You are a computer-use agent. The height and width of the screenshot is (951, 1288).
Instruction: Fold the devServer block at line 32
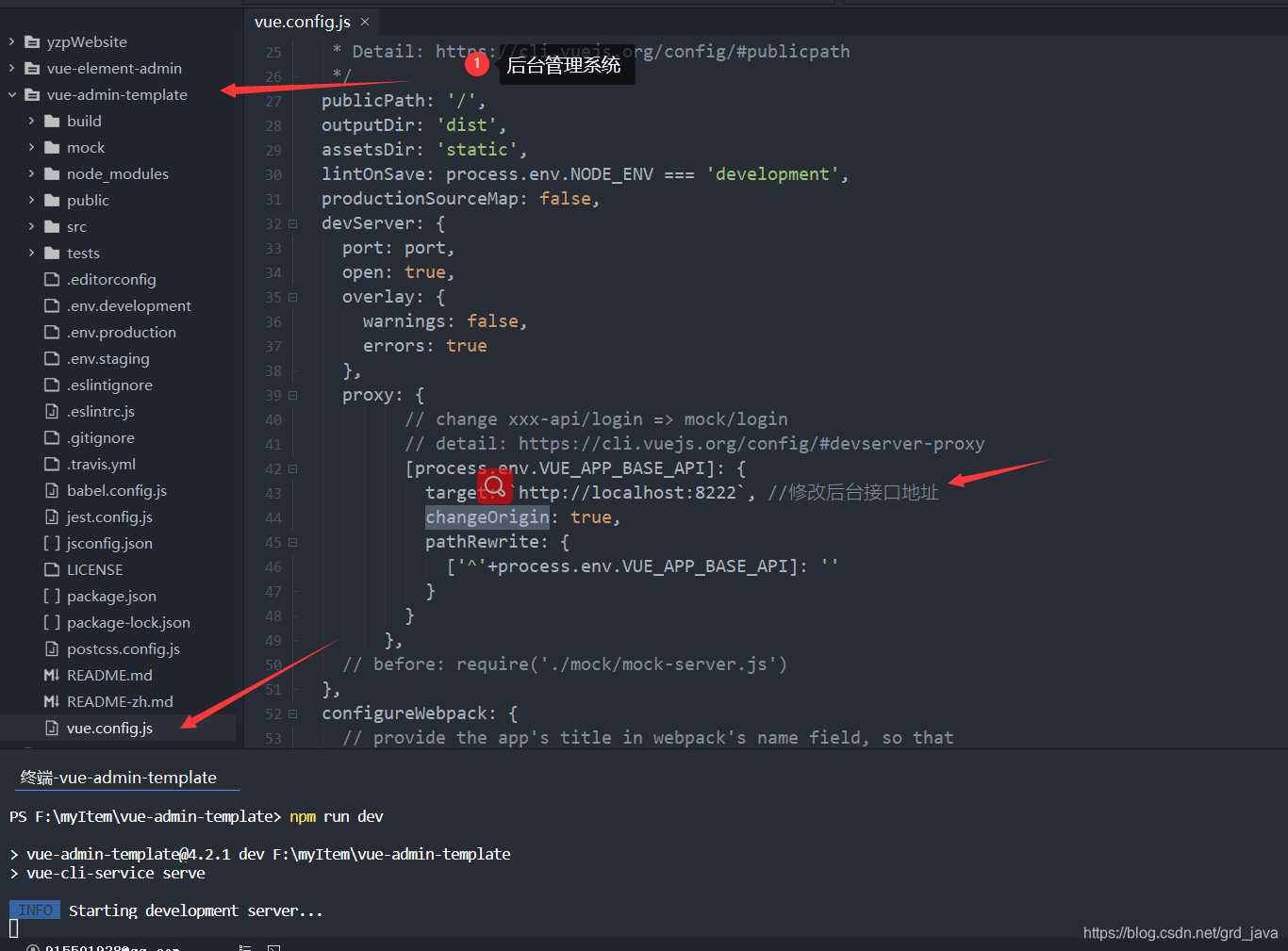click(x=292, y=224)
